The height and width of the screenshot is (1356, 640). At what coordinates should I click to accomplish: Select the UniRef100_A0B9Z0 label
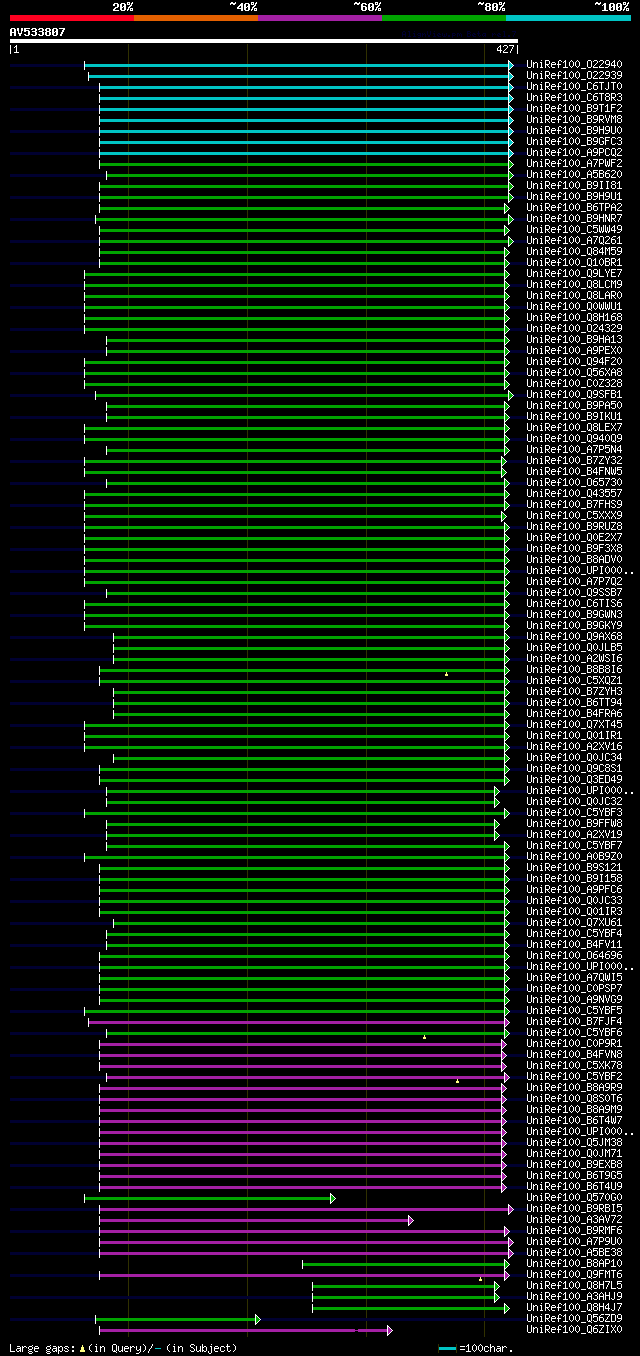(x=574, y=856)
